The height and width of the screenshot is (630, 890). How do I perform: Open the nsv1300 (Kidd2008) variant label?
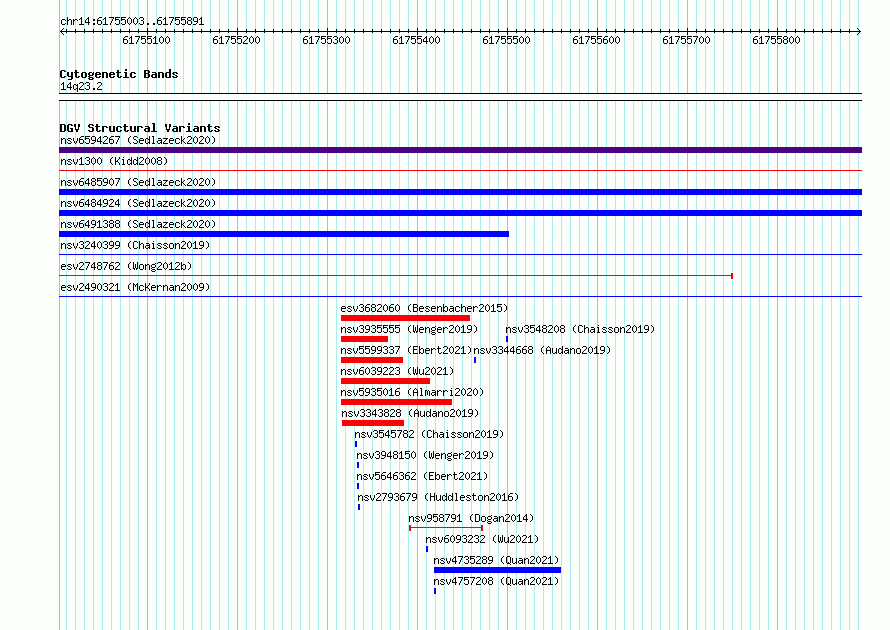(114, 161)
